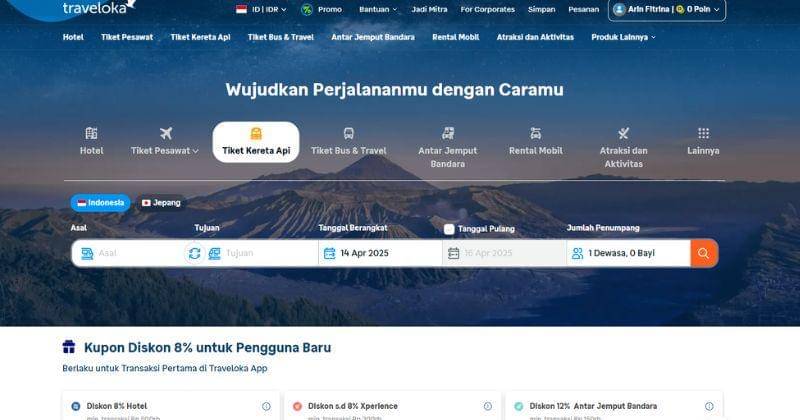Image resolution: width=800 pixels, height=420 pixels.
Task: Click the orange search magnifier button
Action: pyautogui.click(x=704, y=253)
